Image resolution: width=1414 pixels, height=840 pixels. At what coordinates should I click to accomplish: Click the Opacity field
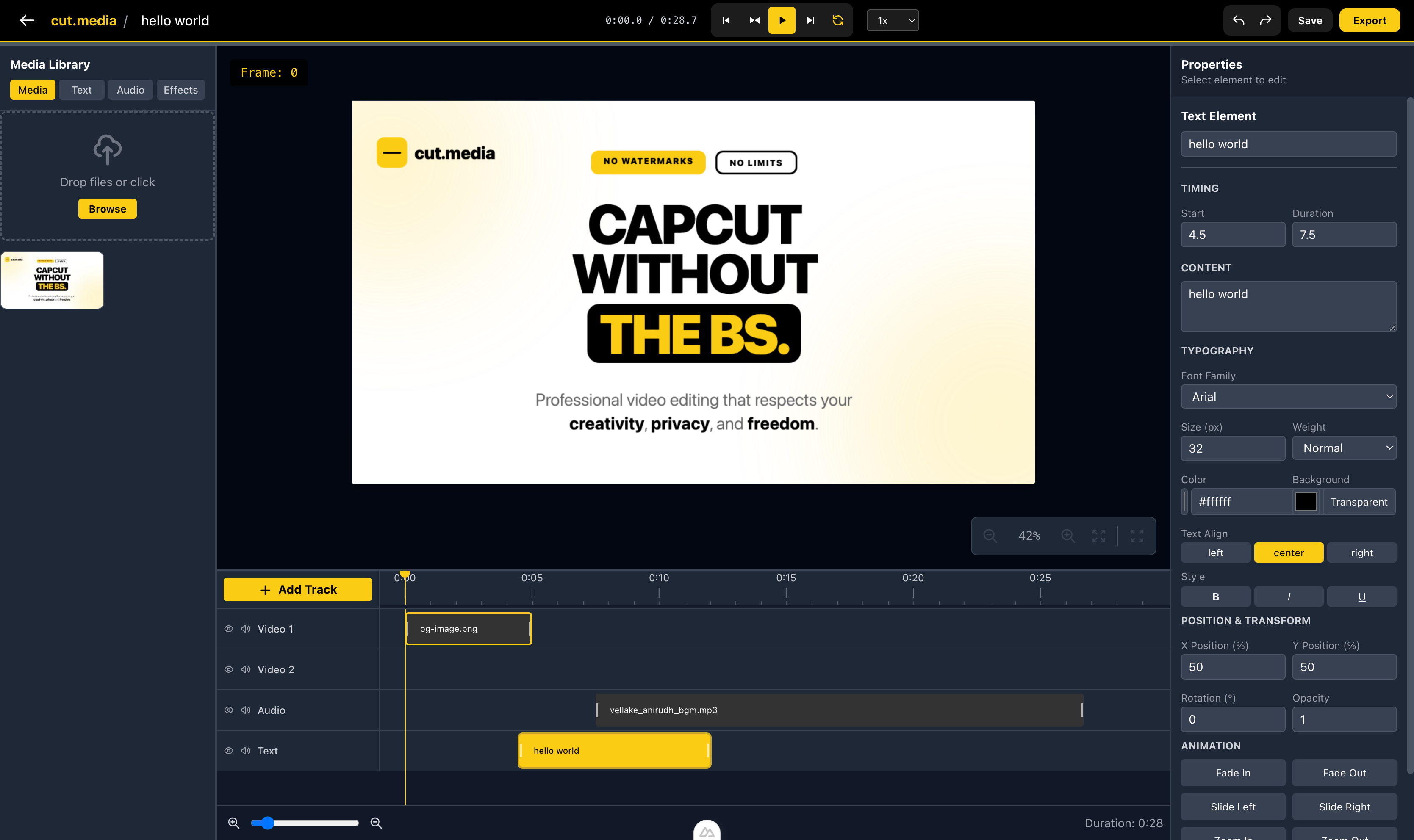[1344, 719]
